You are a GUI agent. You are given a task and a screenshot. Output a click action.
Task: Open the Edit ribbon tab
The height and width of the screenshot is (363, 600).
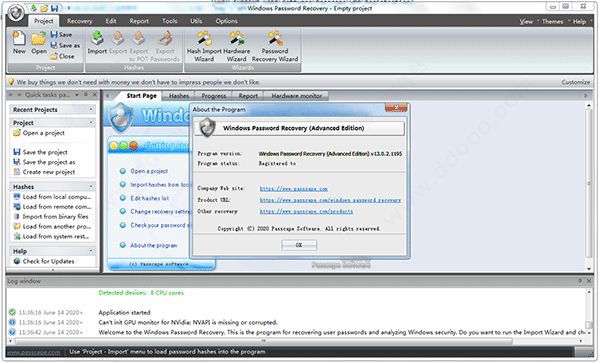[x=111, y=21]
